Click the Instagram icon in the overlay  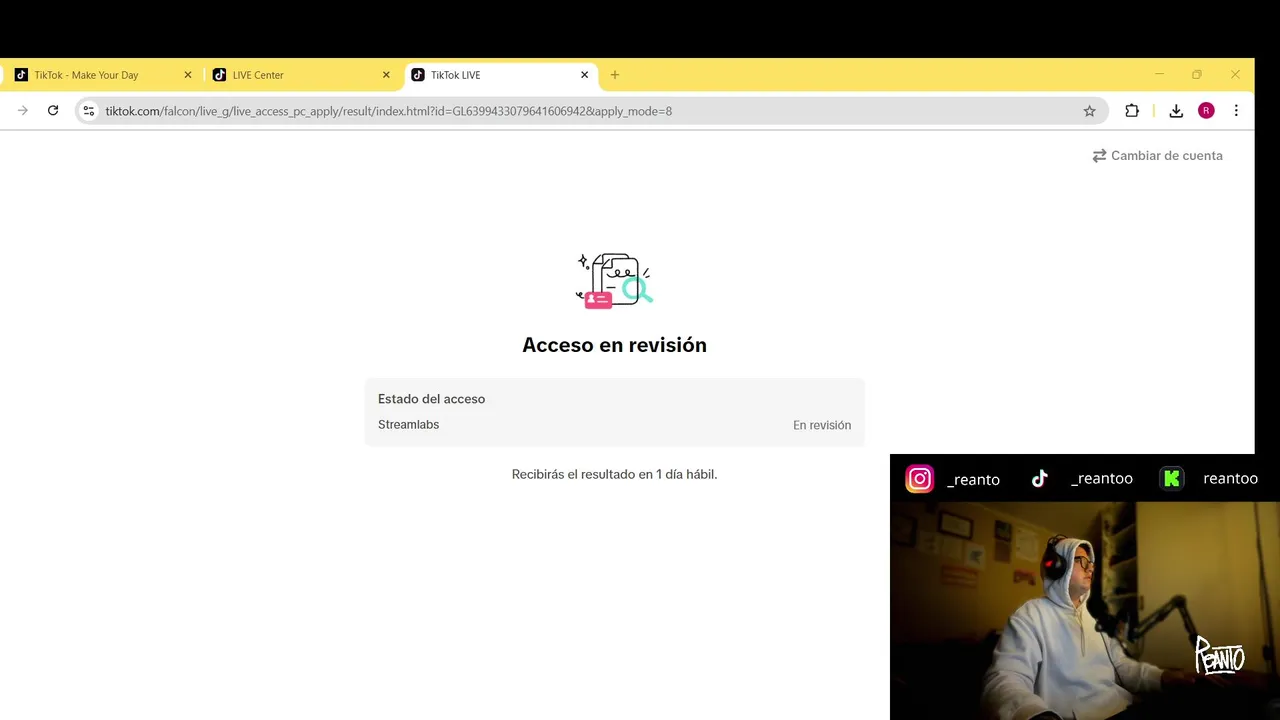pyautogui.click(x=919, y=479)
